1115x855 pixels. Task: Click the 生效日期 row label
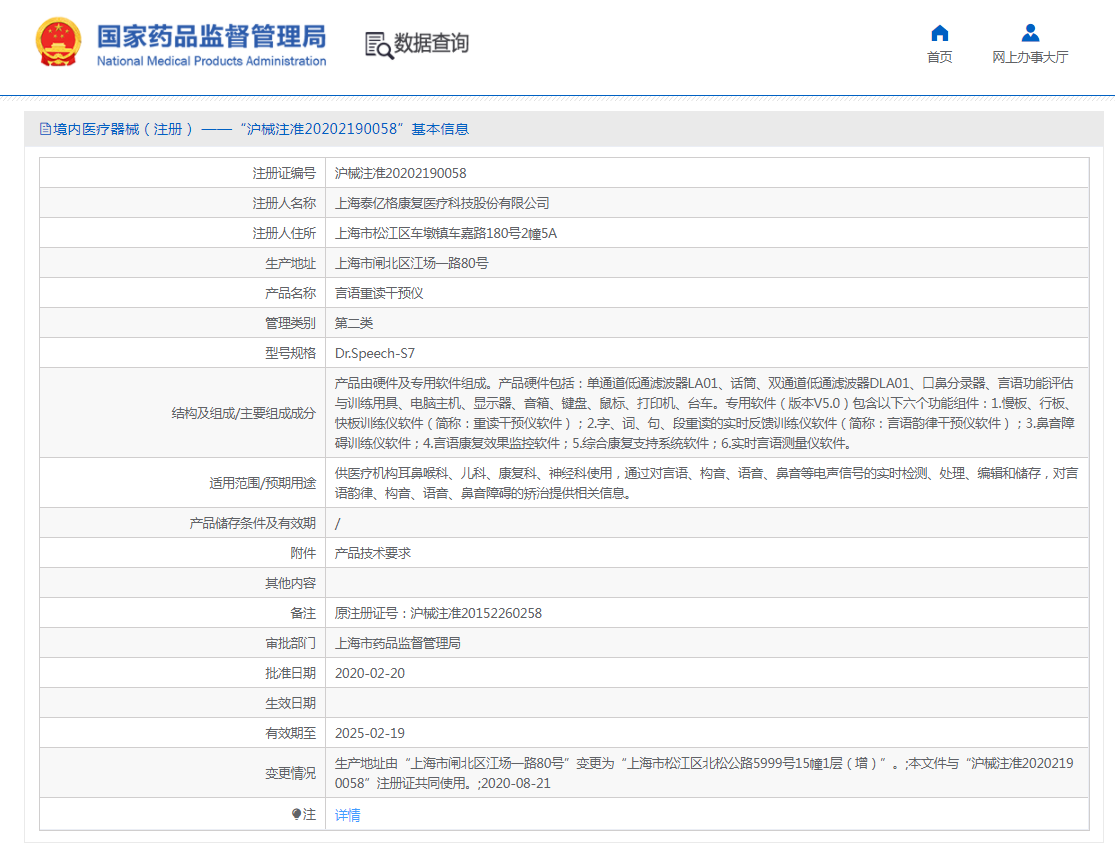(290, 703)
